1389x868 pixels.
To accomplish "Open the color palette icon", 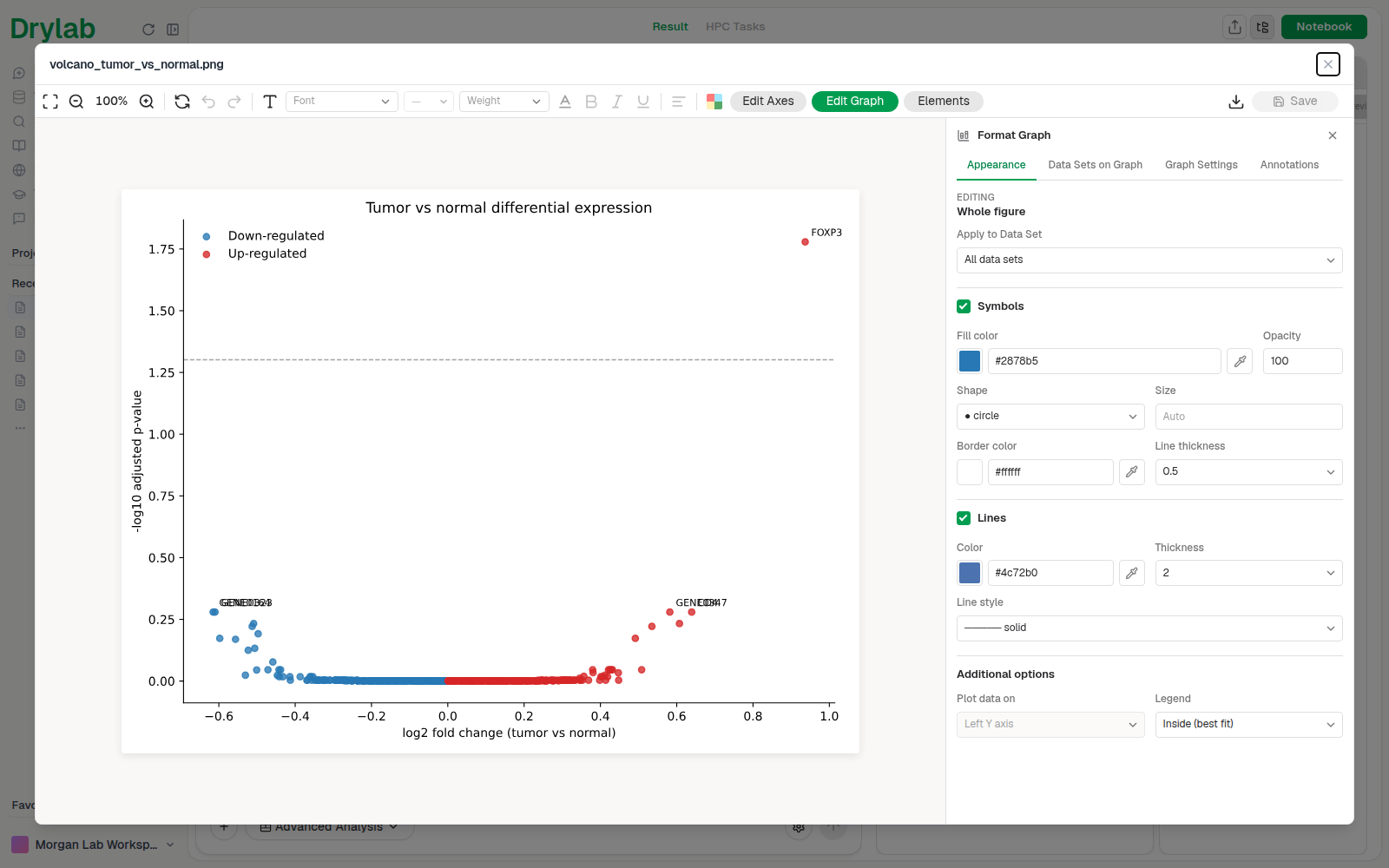I will tap(714, 102).
